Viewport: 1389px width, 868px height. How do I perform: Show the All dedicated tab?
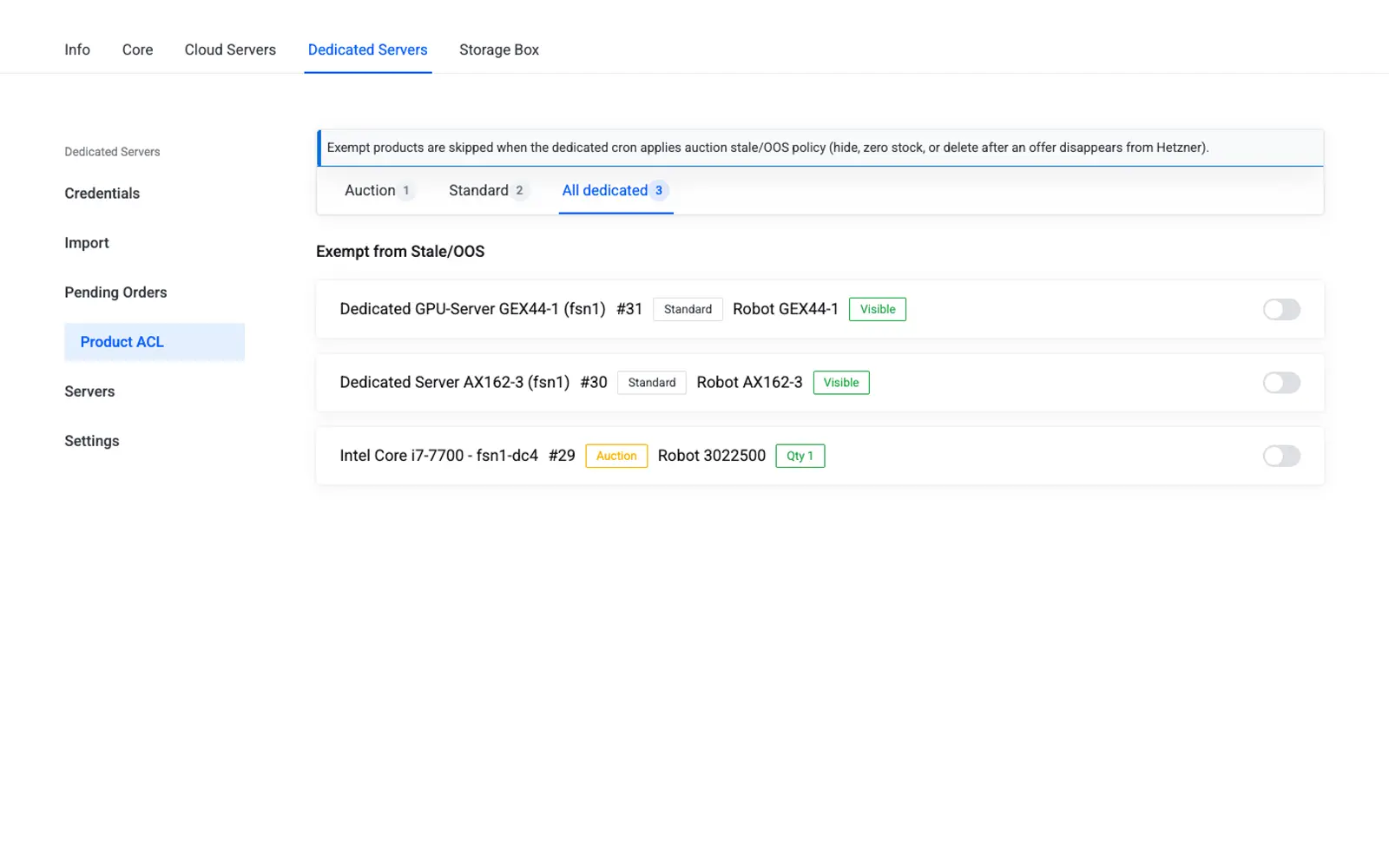(x=616, y=191)
